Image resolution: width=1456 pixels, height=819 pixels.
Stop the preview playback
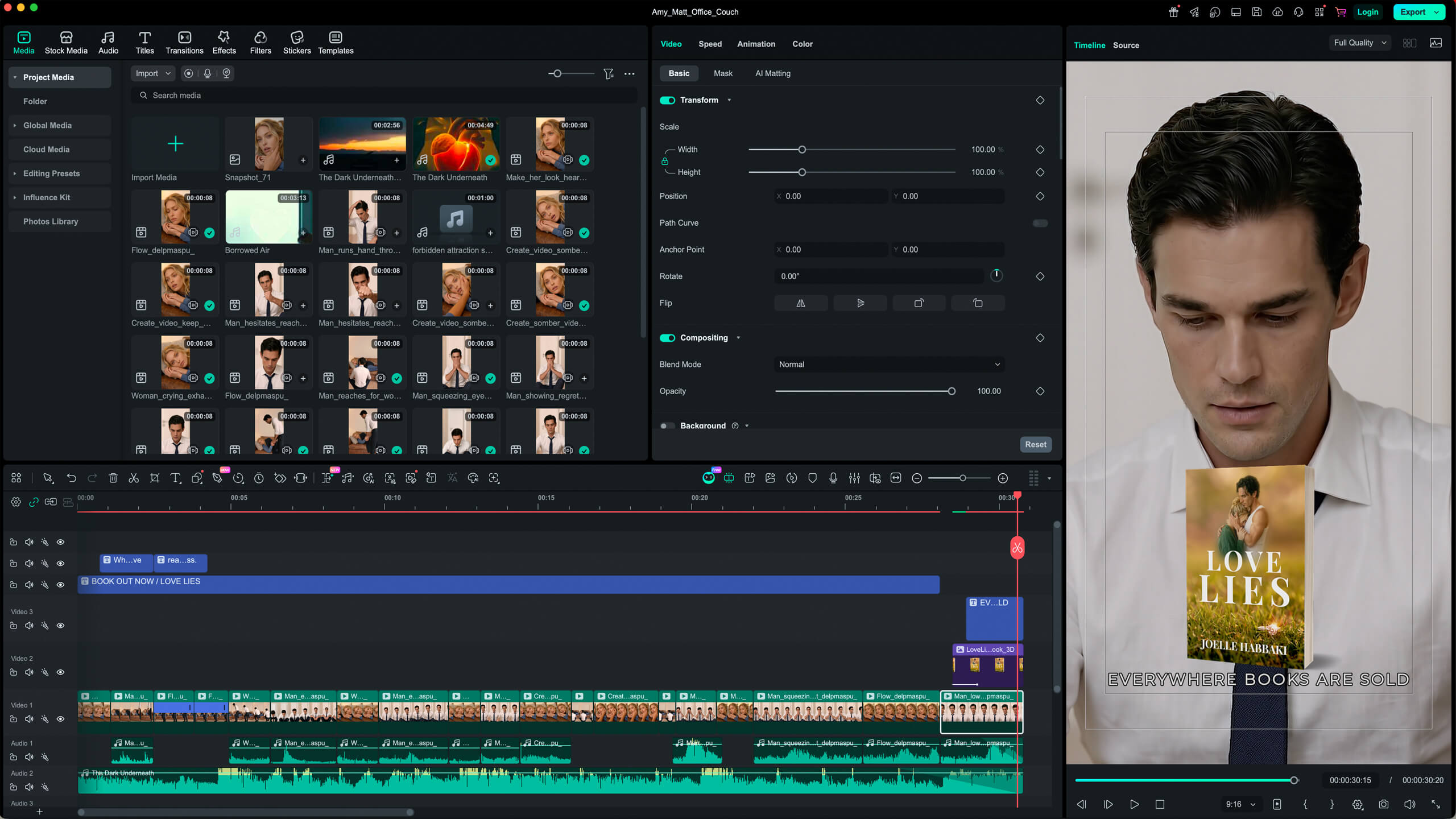pyautogui.click(x=1160, y=804)
